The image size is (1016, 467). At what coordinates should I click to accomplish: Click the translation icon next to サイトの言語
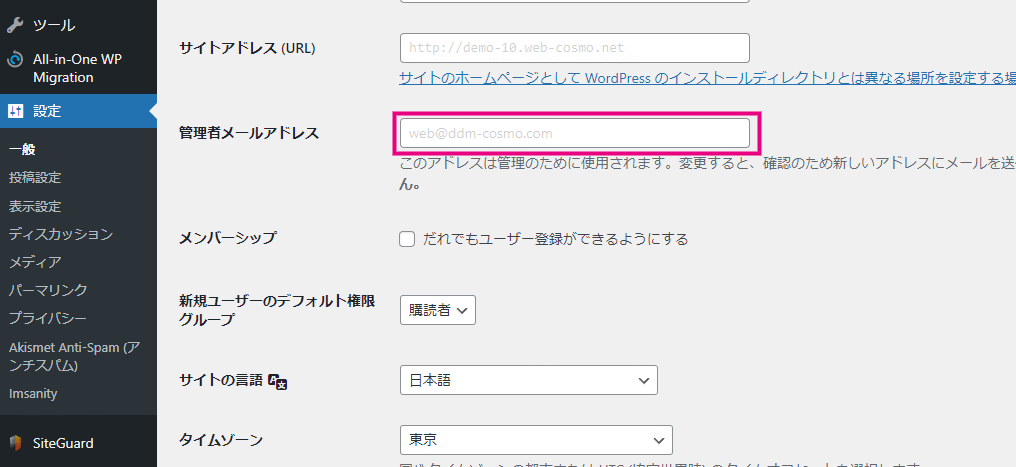[x=279, y=381]
